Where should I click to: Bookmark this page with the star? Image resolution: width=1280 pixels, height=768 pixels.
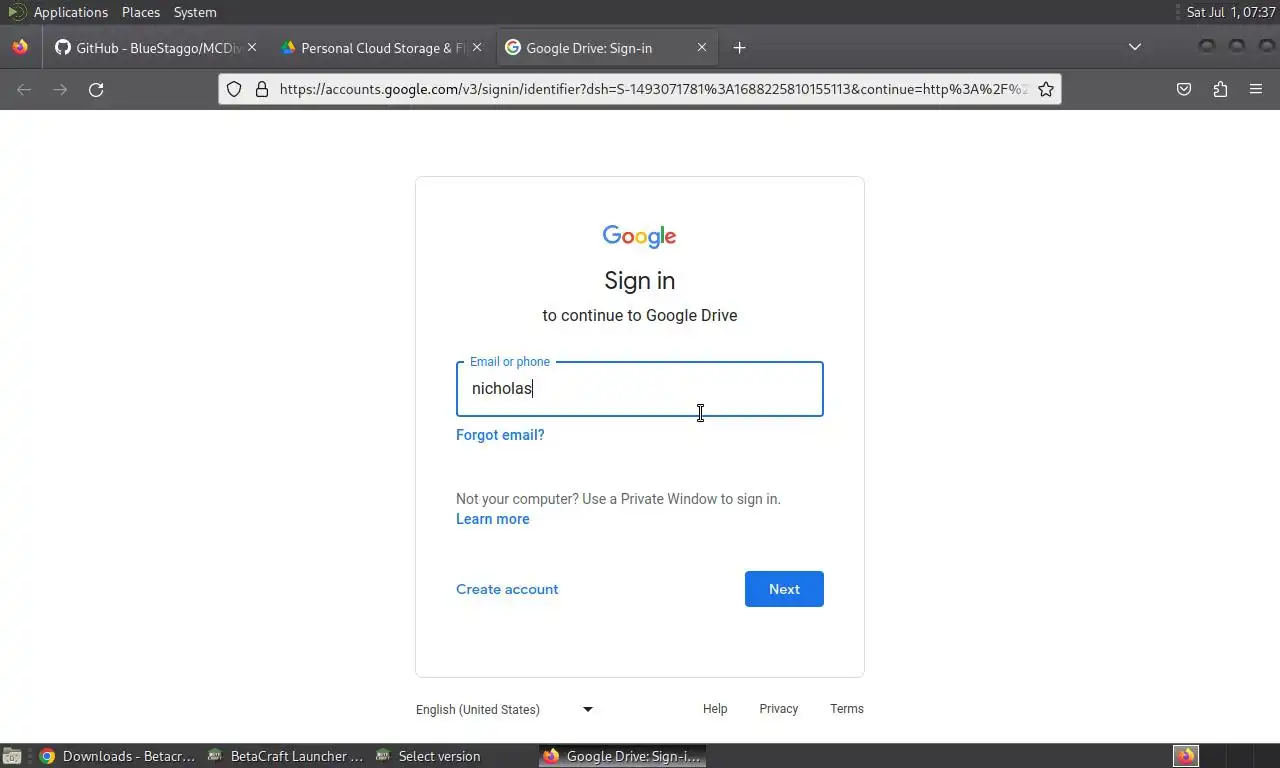[x=1046, y=89]
